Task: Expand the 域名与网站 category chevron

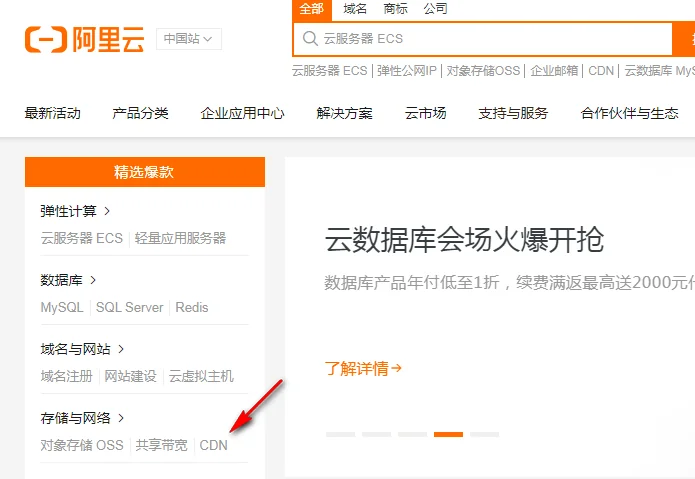Action: (121, 349)
